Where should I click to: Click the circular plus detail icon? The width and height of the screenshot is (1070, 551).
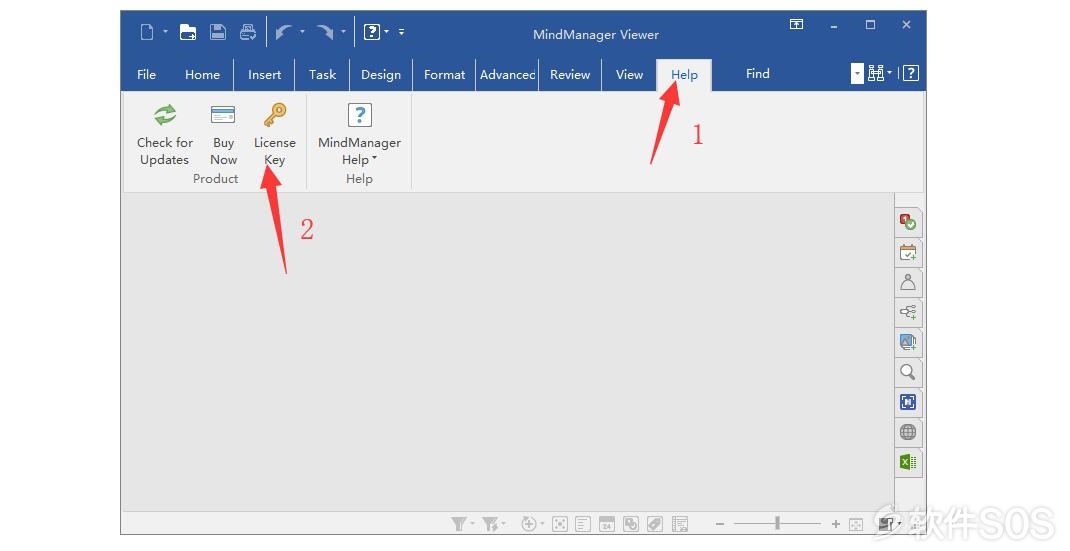click(x=529, y=524)
